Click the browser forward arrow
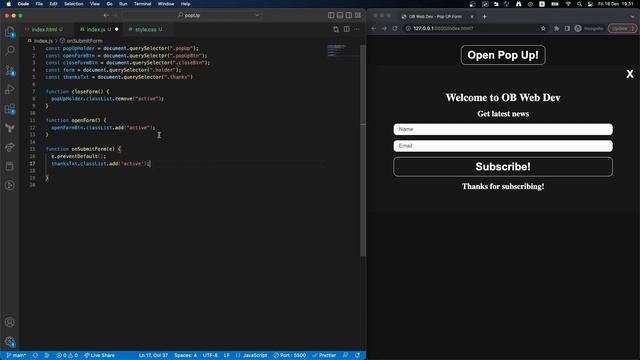The image size is (640, 360). click(384, 29)
